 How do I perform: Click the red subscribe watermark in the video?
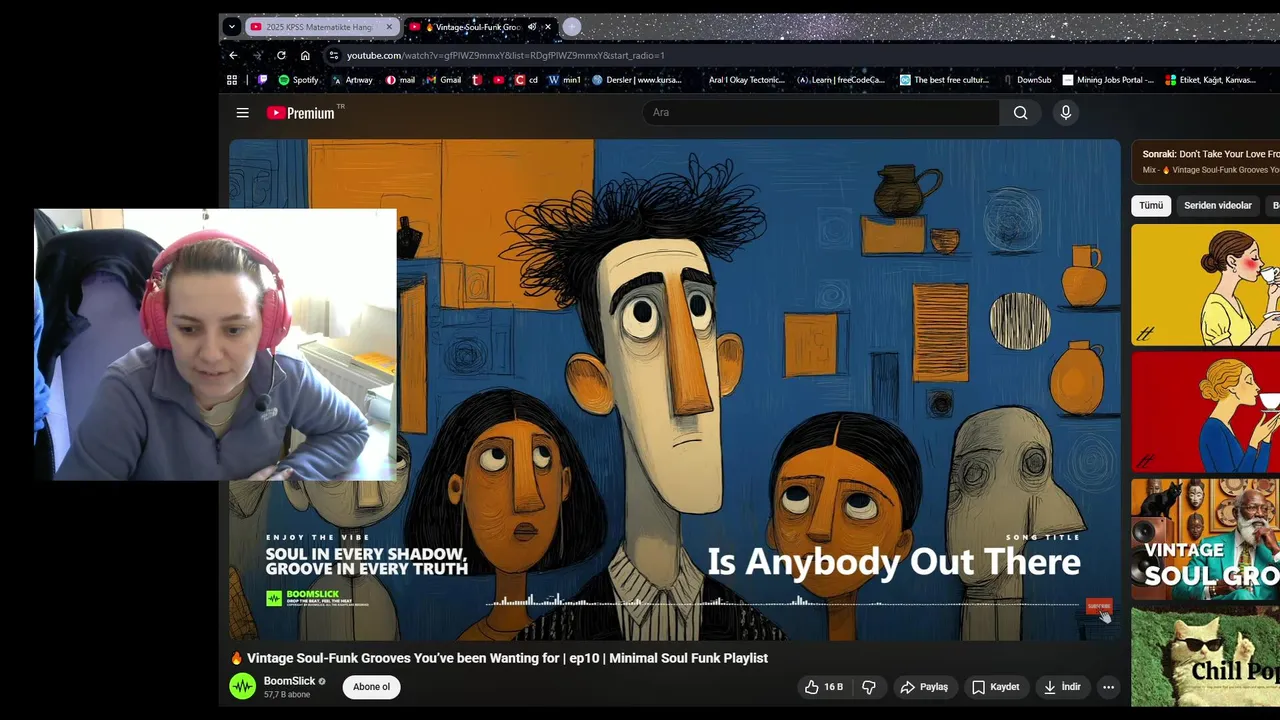1098,606
